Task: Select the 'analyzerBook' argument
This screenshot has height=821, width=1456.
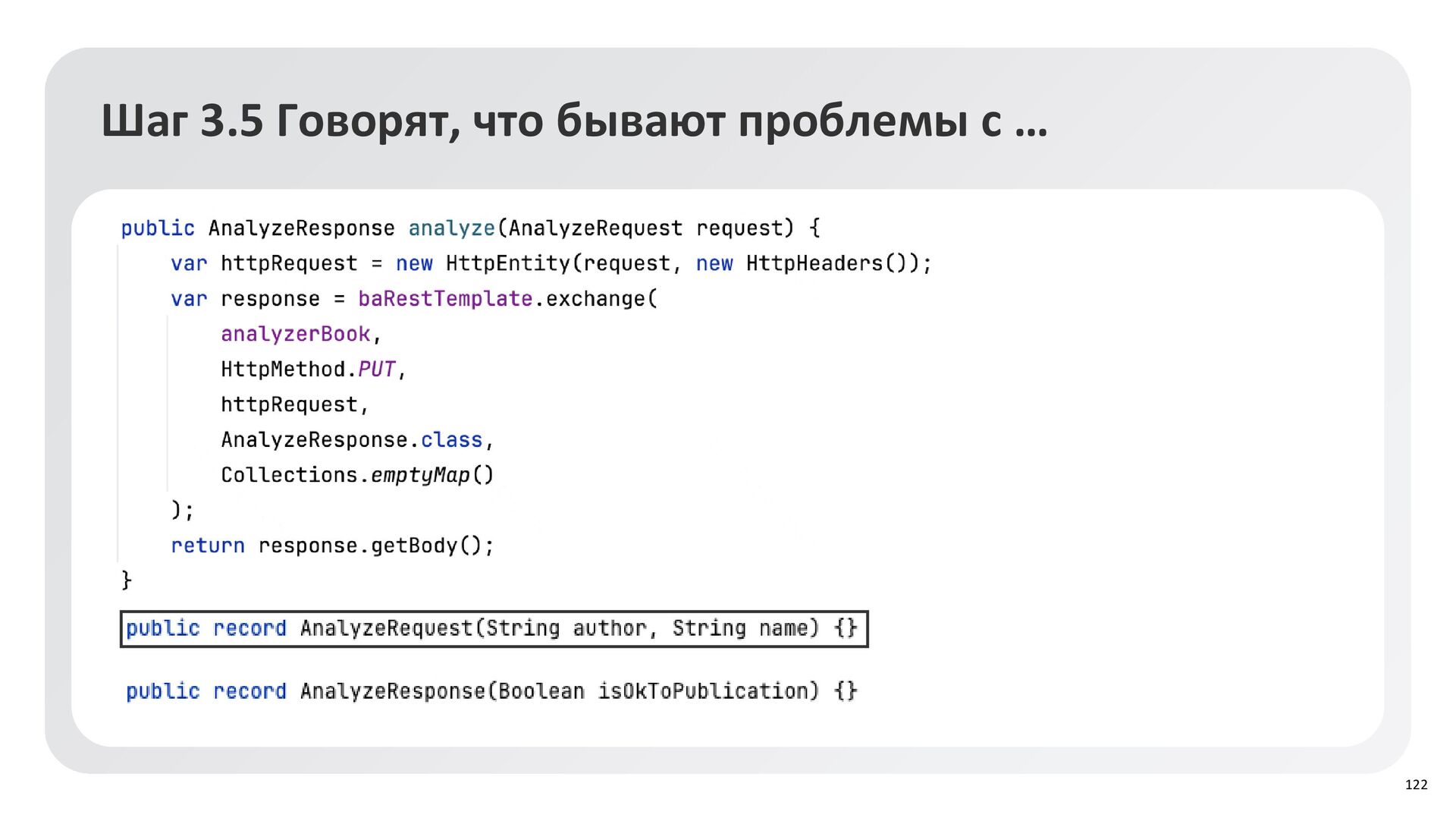Action: [295, 334]
